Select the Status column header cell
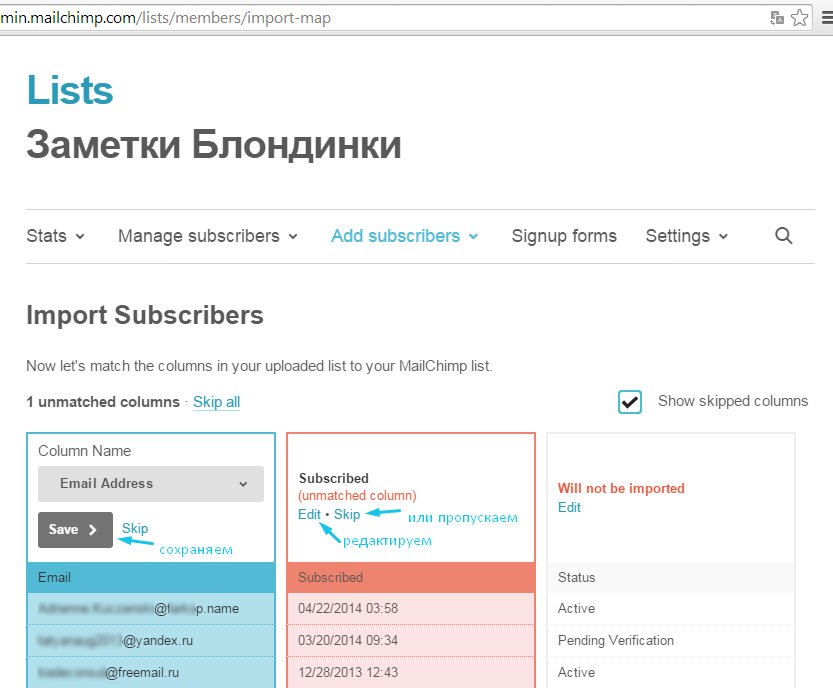 pos(670,577)
